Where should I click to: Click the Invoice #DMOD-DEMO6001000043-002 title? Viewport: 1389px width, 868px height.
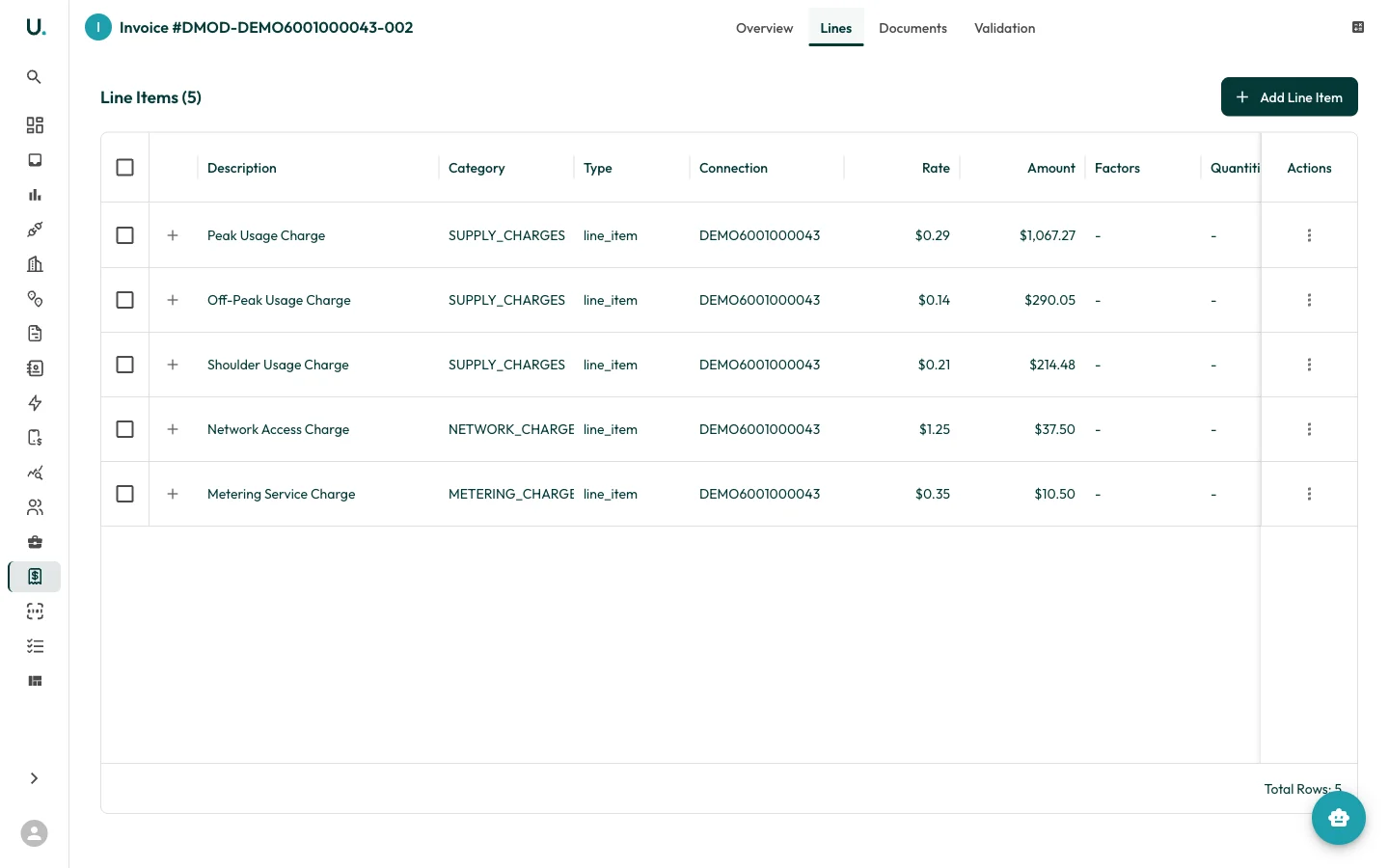pos(266,27)
